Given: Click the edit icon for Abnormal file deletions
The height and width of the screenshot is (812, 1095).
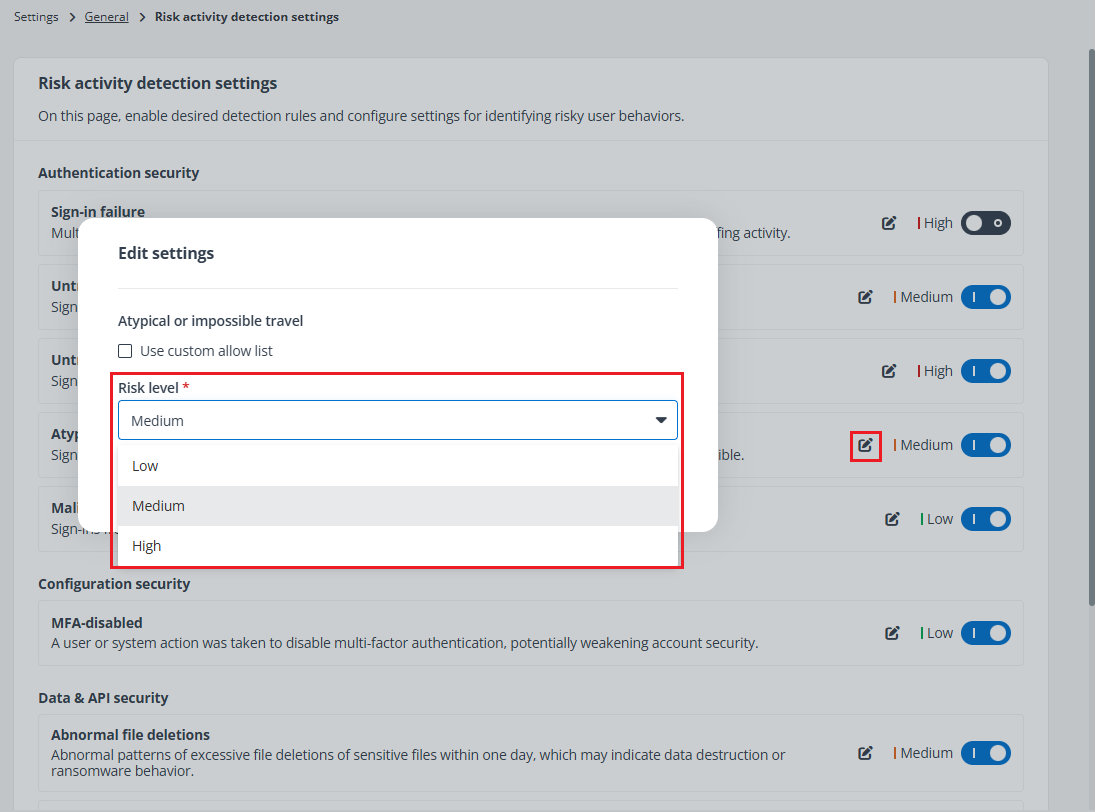Looking at the screenshot, I should [x=865, y=753].
